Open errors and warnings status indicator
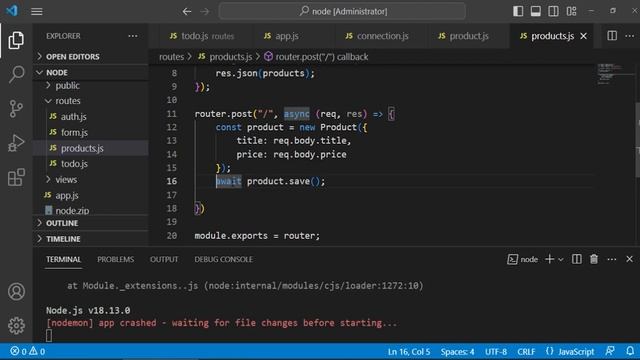 pyautogui.click(x=28, y=351)
